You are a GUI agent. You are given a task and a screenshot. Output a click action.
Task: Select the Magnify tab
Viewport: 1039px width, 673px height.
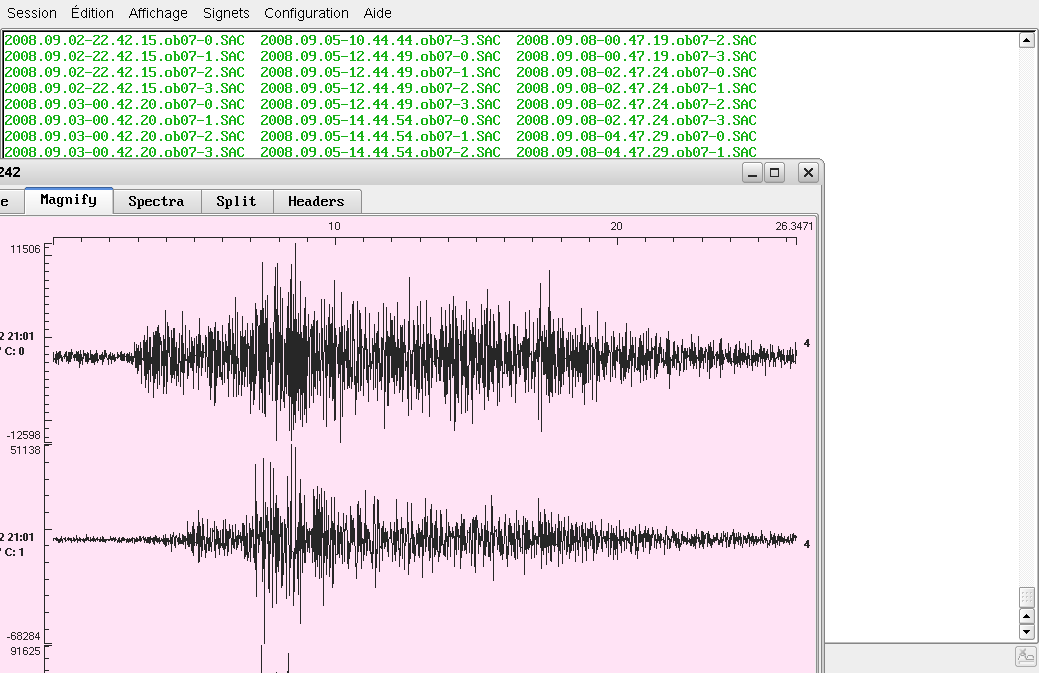pos(68,200)
